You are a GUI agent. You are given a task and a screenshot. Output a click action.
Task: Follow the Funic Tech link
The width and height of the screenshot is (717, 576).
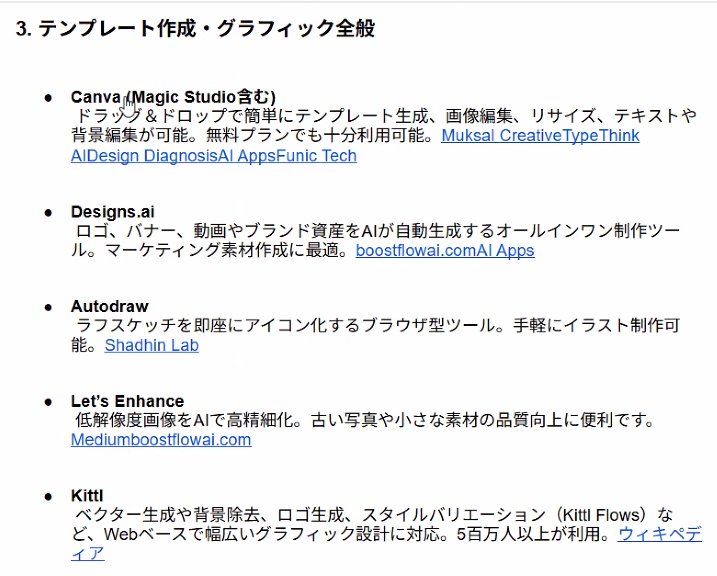[318, 156]
